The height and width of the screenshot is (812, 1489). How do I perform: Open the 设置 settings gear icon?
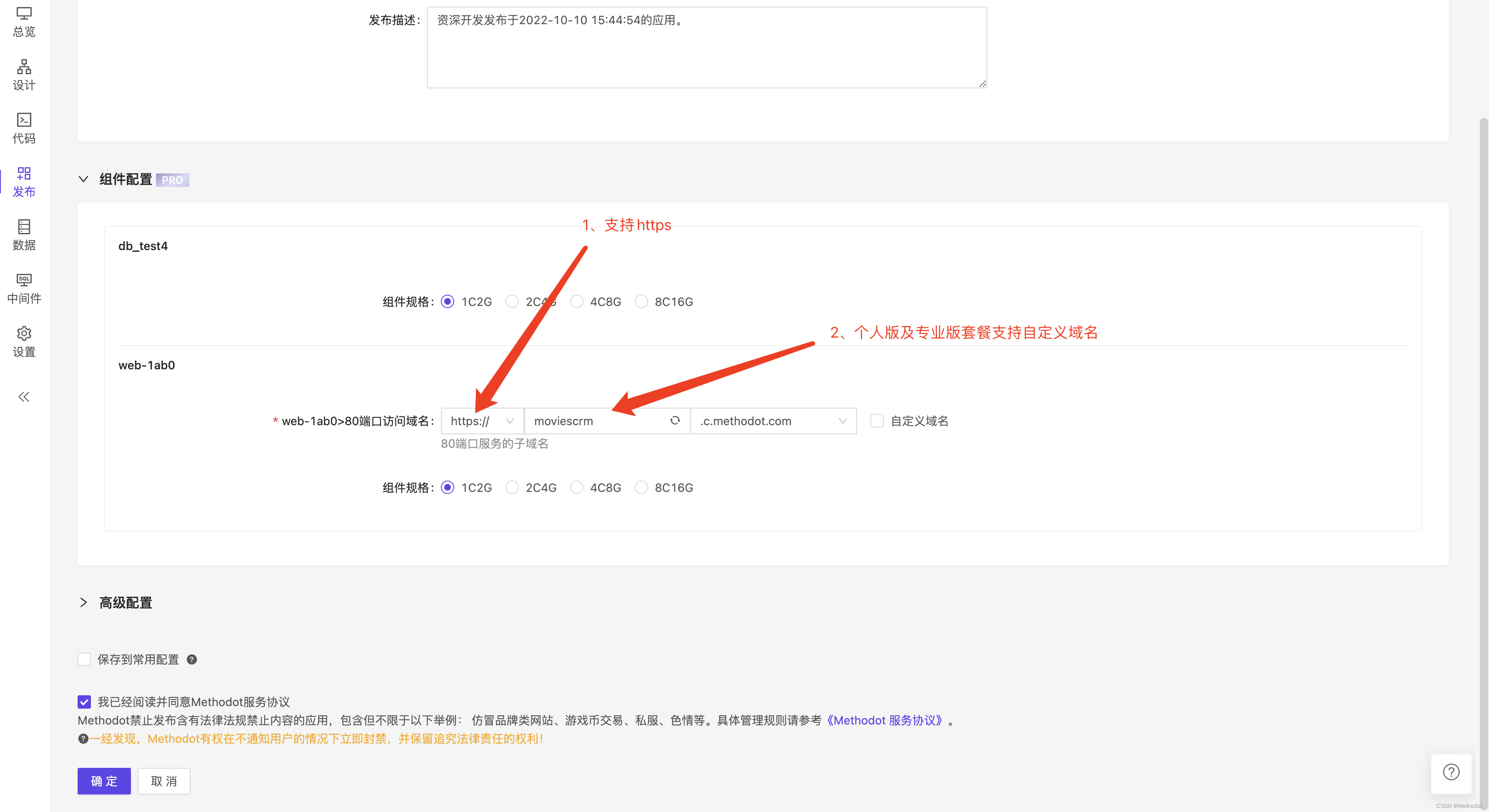(x=24, y=341)
